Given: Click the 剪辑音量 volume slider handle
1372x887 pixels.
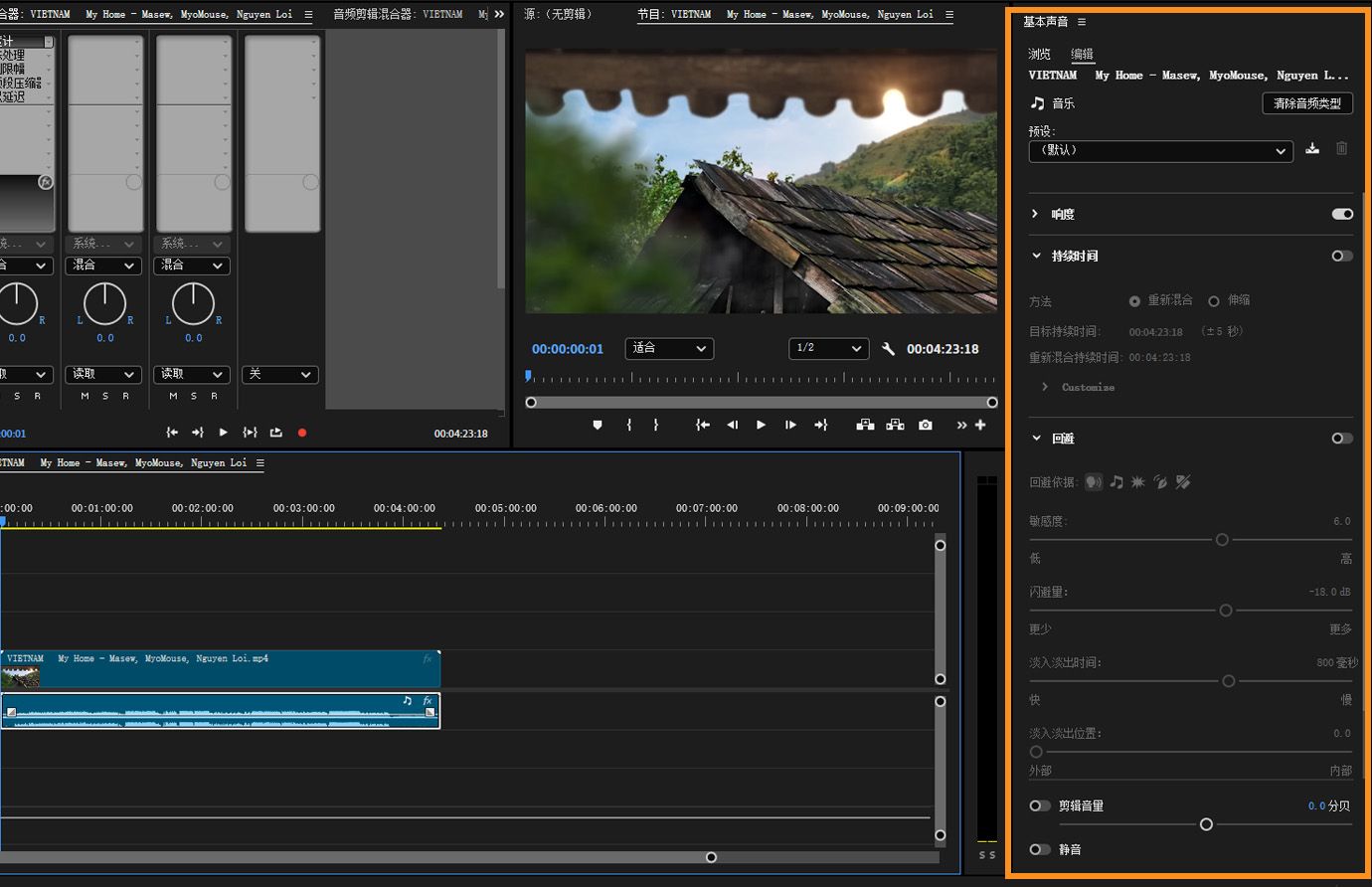Looking at the screenshot, I should coord(1206,824).
